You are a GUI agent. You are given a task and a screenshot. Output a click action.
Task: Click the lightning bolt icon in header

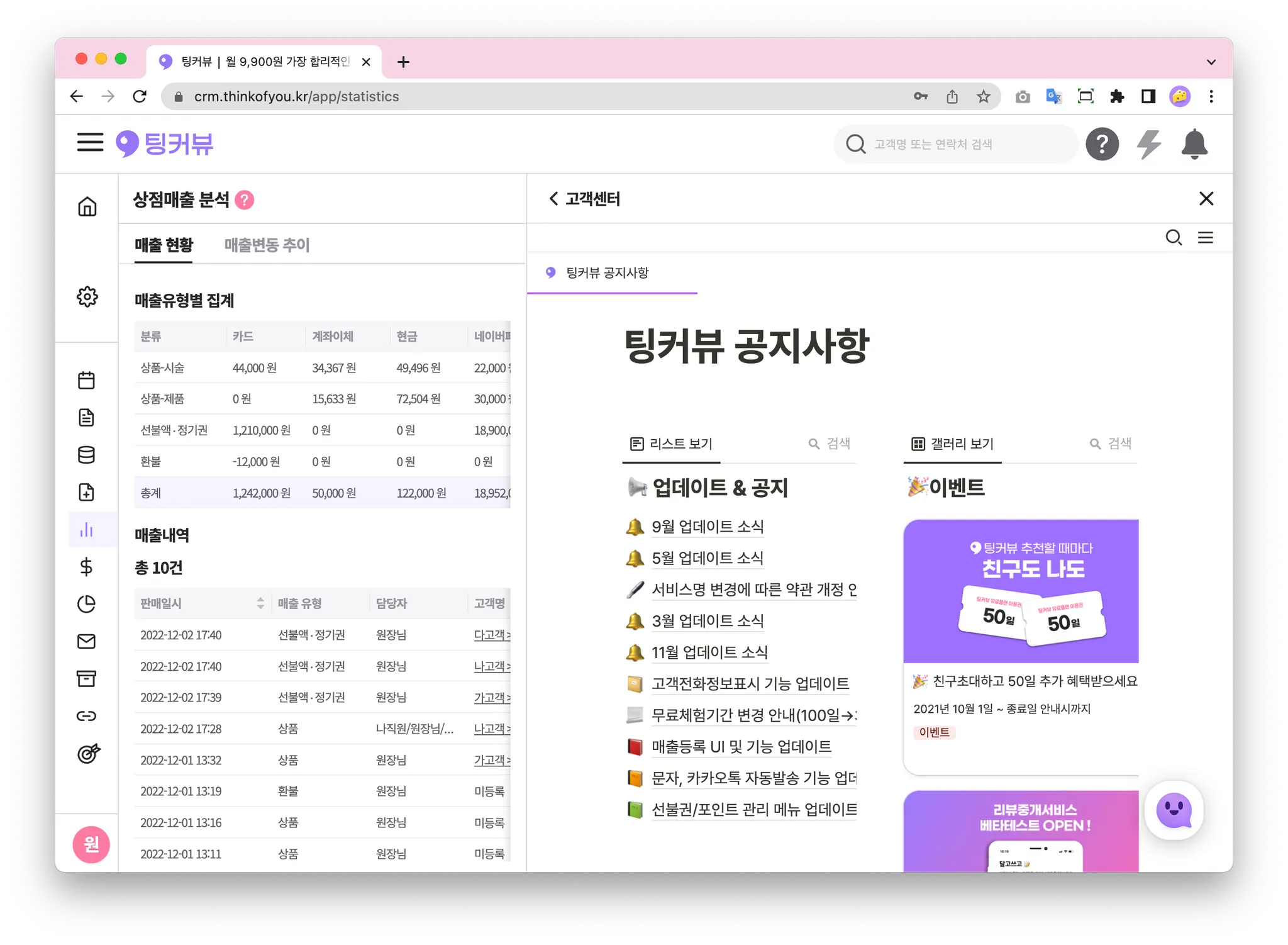click(1148, 144)
